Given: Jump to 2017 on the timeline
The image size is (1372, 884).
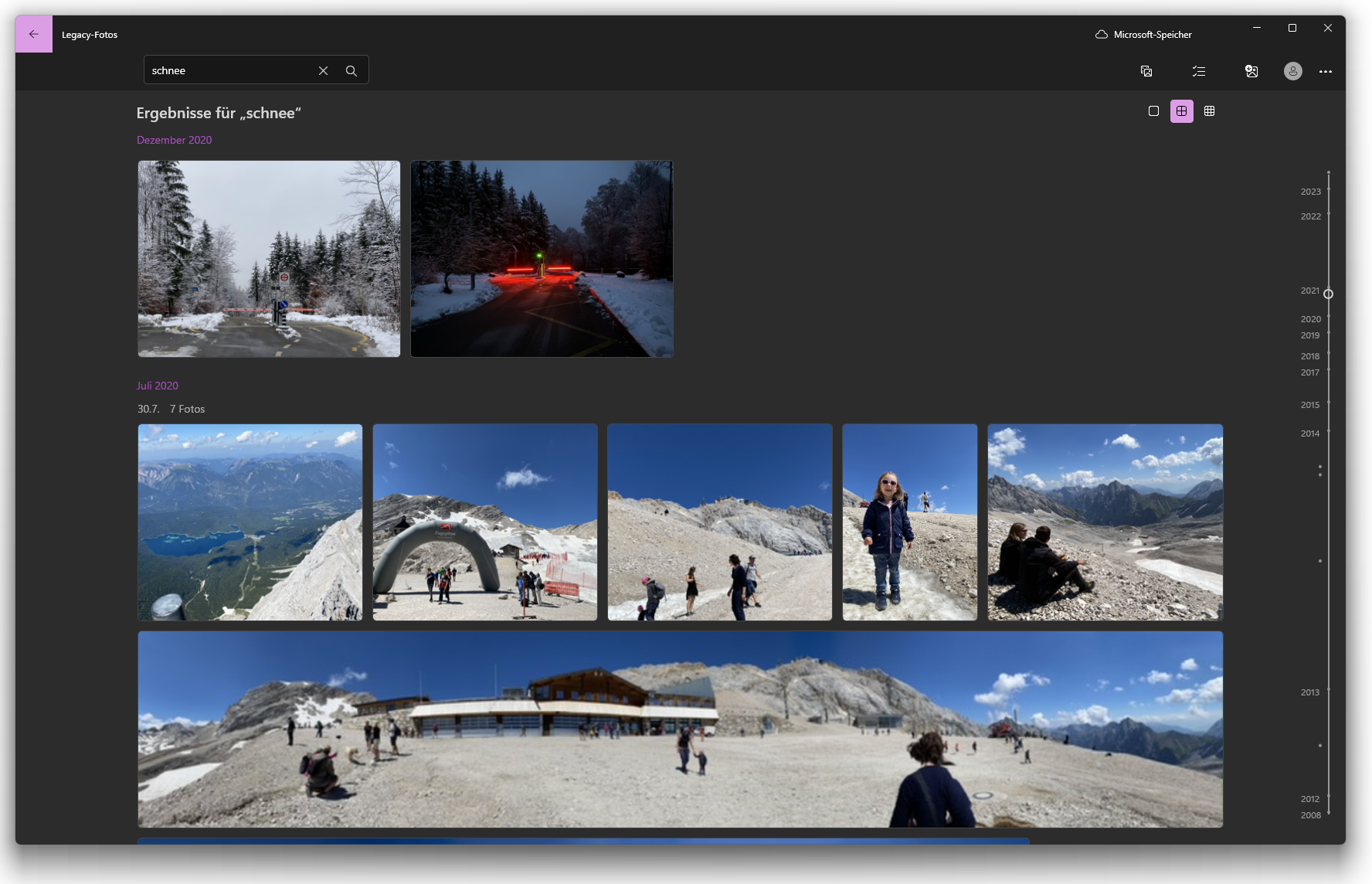Looking at the screenshot, I should (1310, 372).
